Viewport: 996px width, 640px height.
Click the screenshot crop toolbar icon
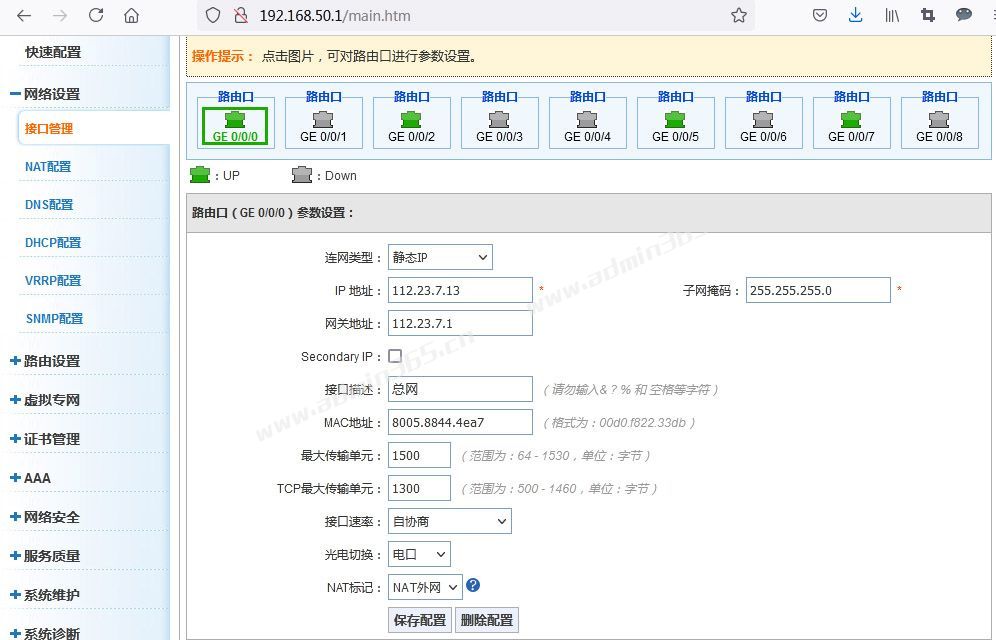[x=927, y=15]
